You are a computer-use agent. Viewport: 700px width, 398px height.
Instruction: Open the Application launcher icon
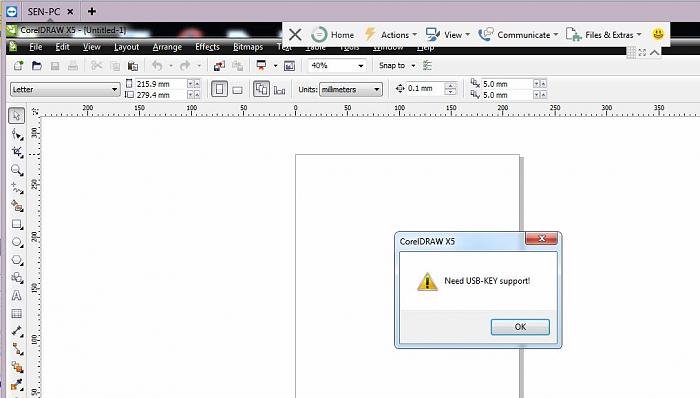(262, 66)
